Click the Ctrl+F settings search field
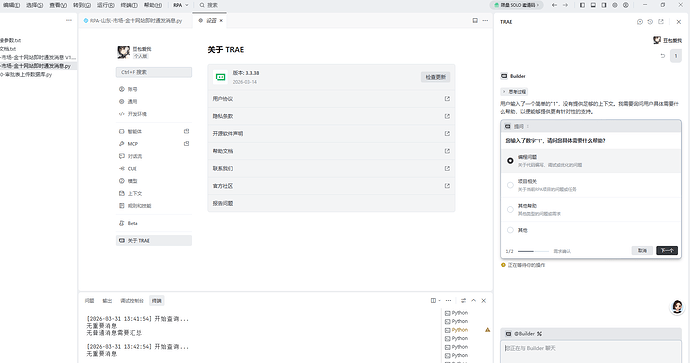Screen dimensions: 690x363 pyautogui.click(x=154, y=72)
